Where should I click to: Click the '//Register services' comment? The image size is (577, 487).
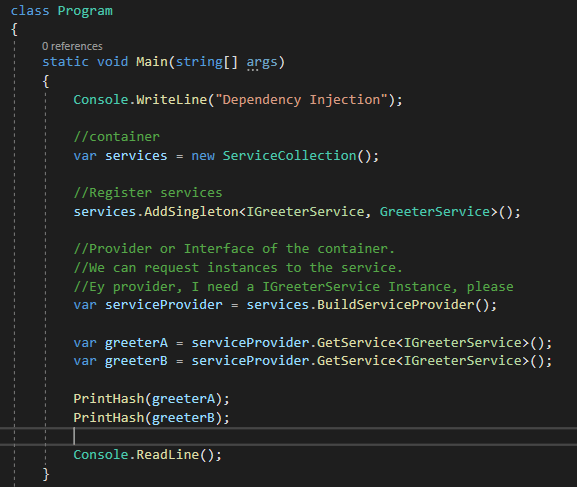[x=148, y=193]
